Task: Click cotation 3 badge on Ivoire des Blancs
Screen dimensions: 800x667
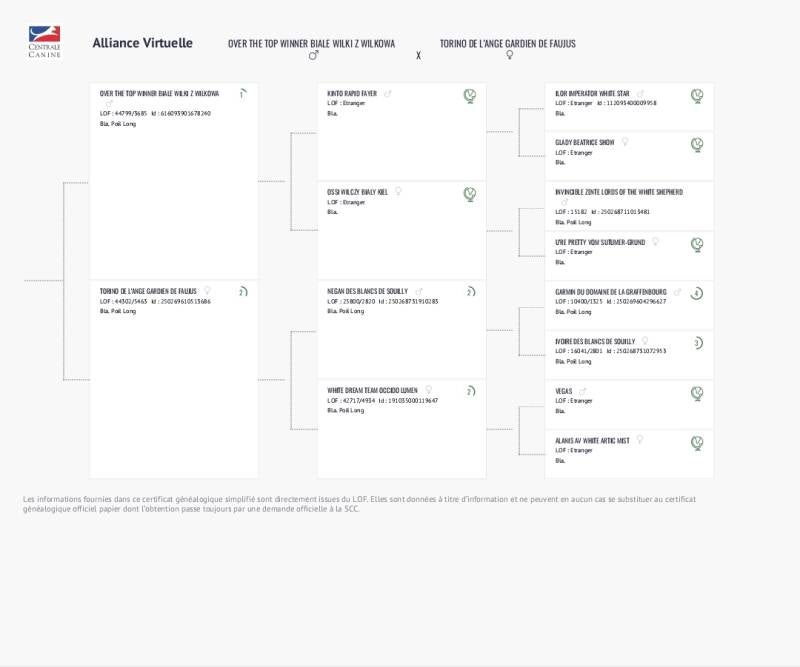Action: [x=697, y=343]
